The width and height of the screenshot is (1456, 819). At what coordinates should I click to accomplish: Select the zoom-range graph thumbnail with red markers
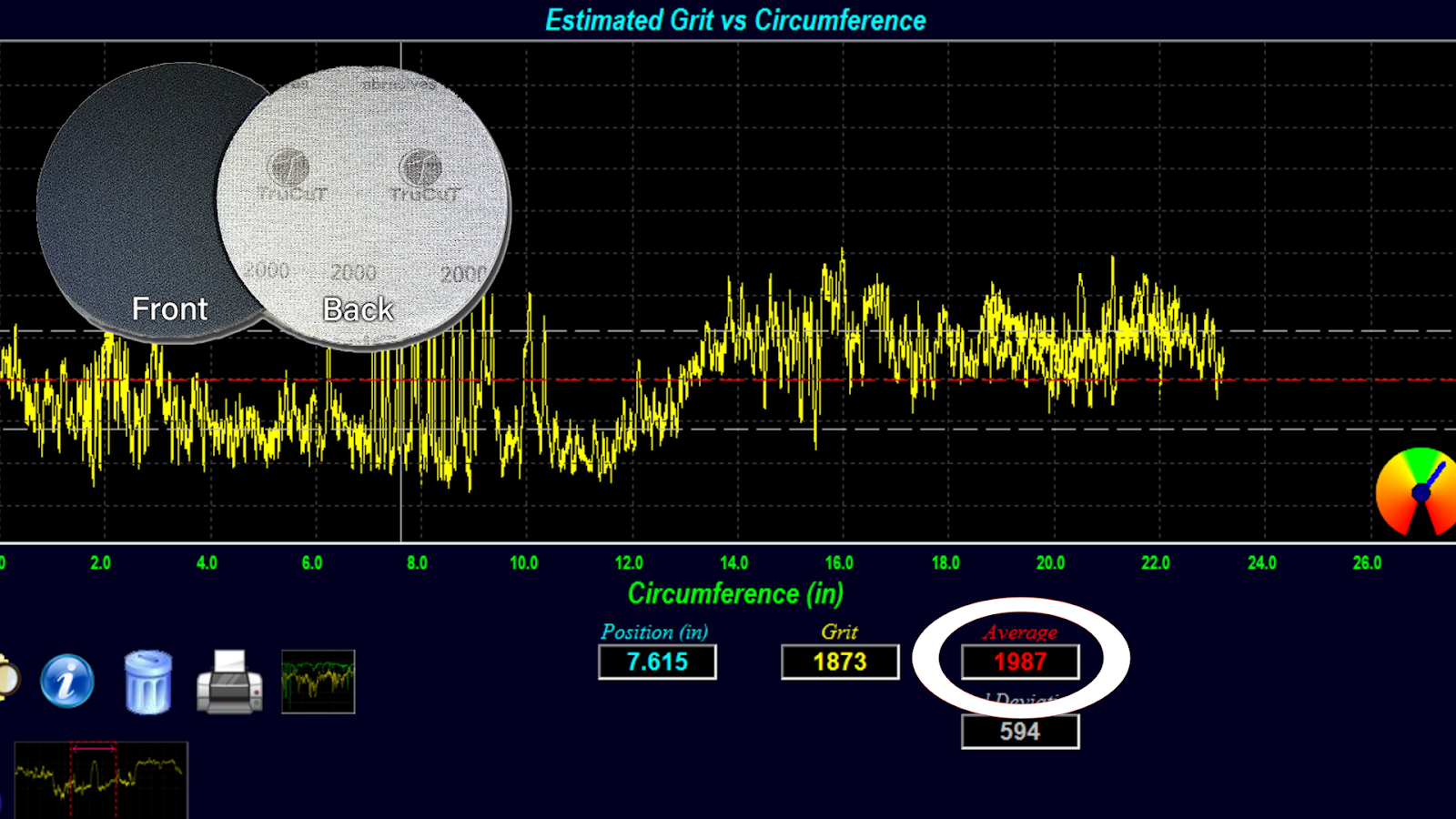pyautogui.click(x=101, y=779)
